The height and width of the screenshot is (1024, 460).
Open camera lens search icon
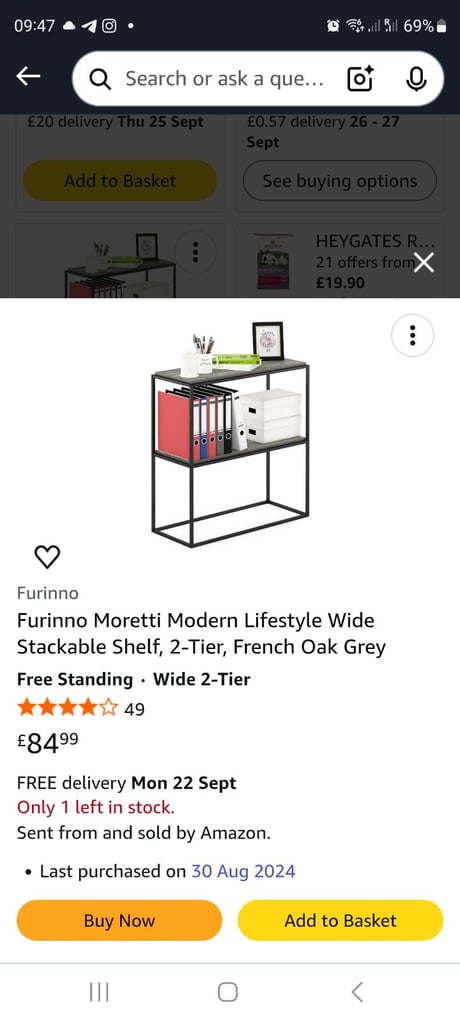(x=360, y=78)
